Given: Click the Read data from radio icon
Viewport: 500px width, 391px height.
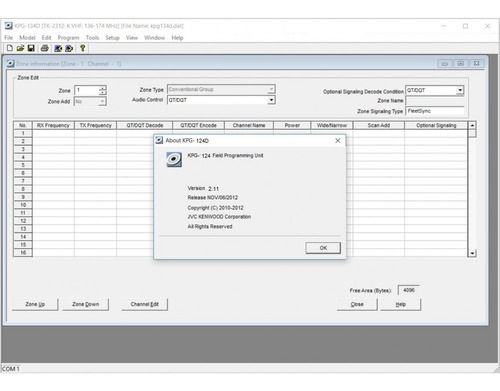Looking at the screenshot, I should pyautogui.click(x=58, y=48).
